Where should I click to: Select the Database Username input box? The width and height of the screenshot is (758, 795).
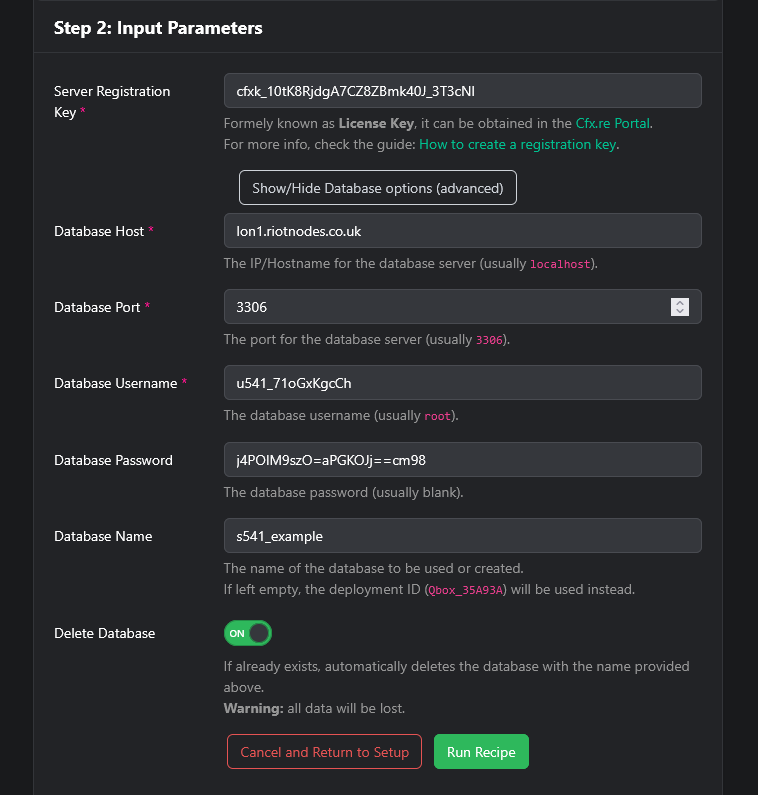[x=462, y=383]
